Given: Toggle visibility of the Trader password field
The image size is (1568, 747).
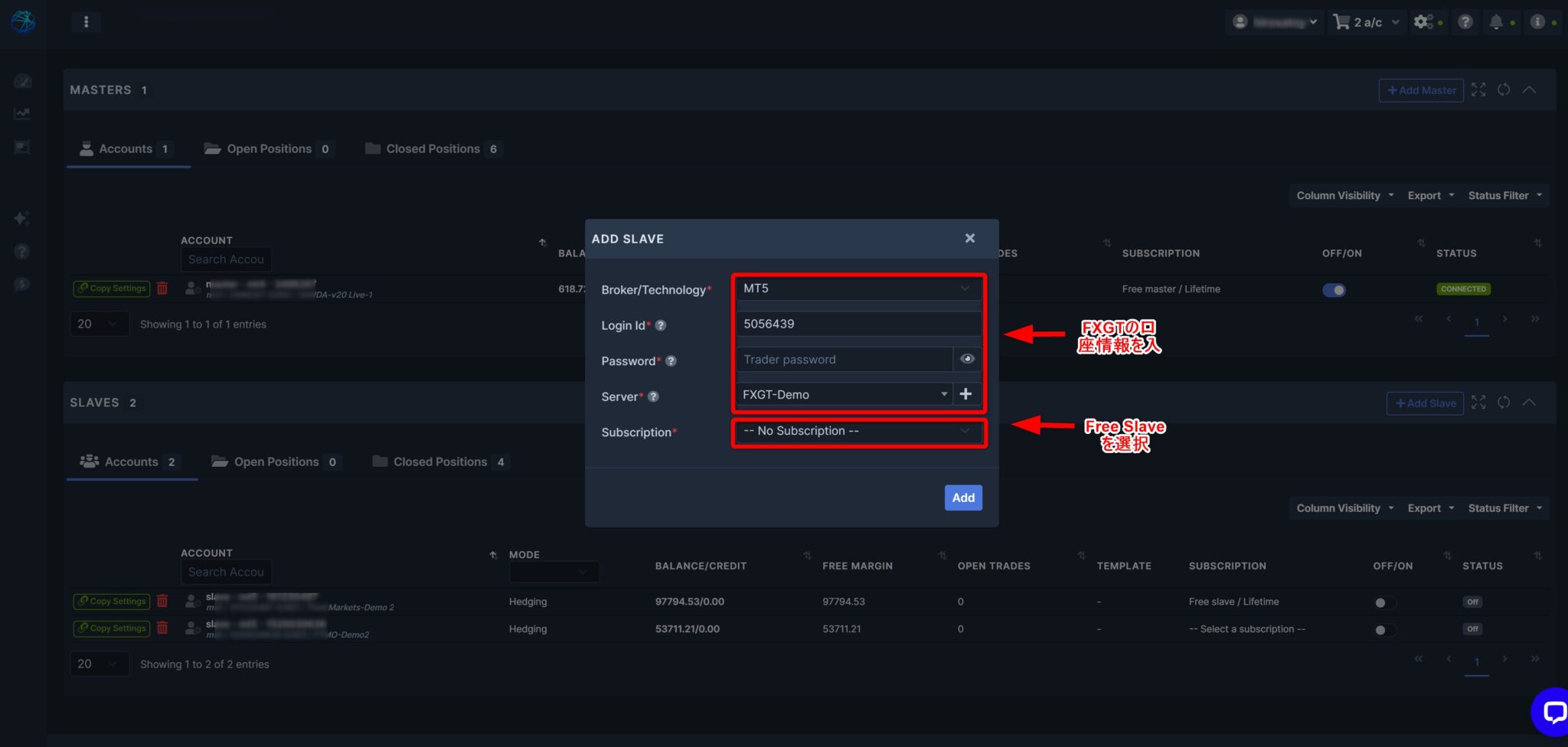Looking at the screenshot, I should point(967,359).
